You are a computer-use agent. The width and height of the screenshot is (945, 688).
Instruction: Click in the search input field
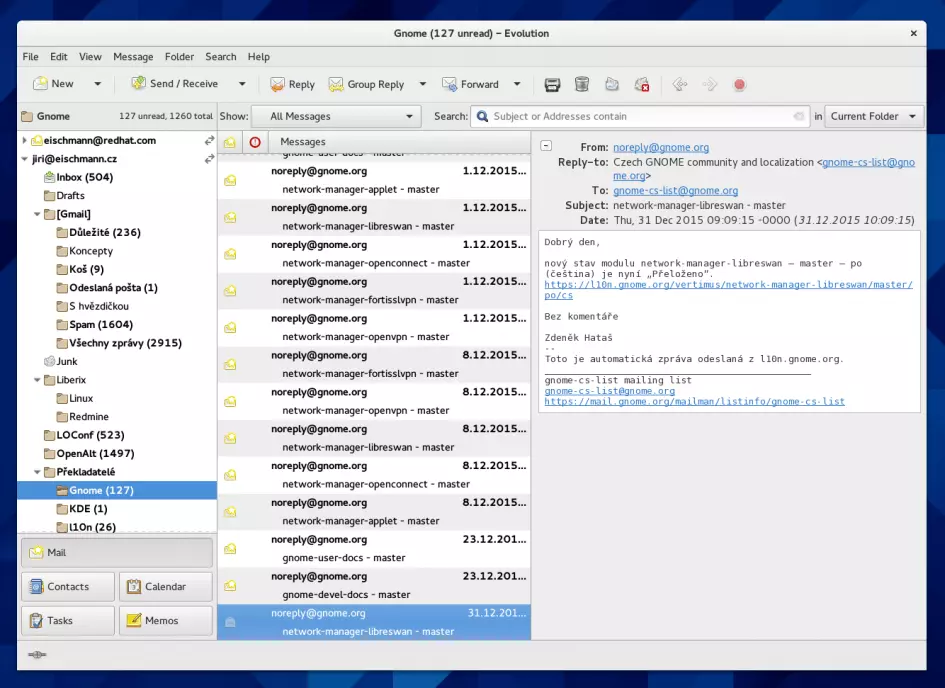(x=640, y=116)
